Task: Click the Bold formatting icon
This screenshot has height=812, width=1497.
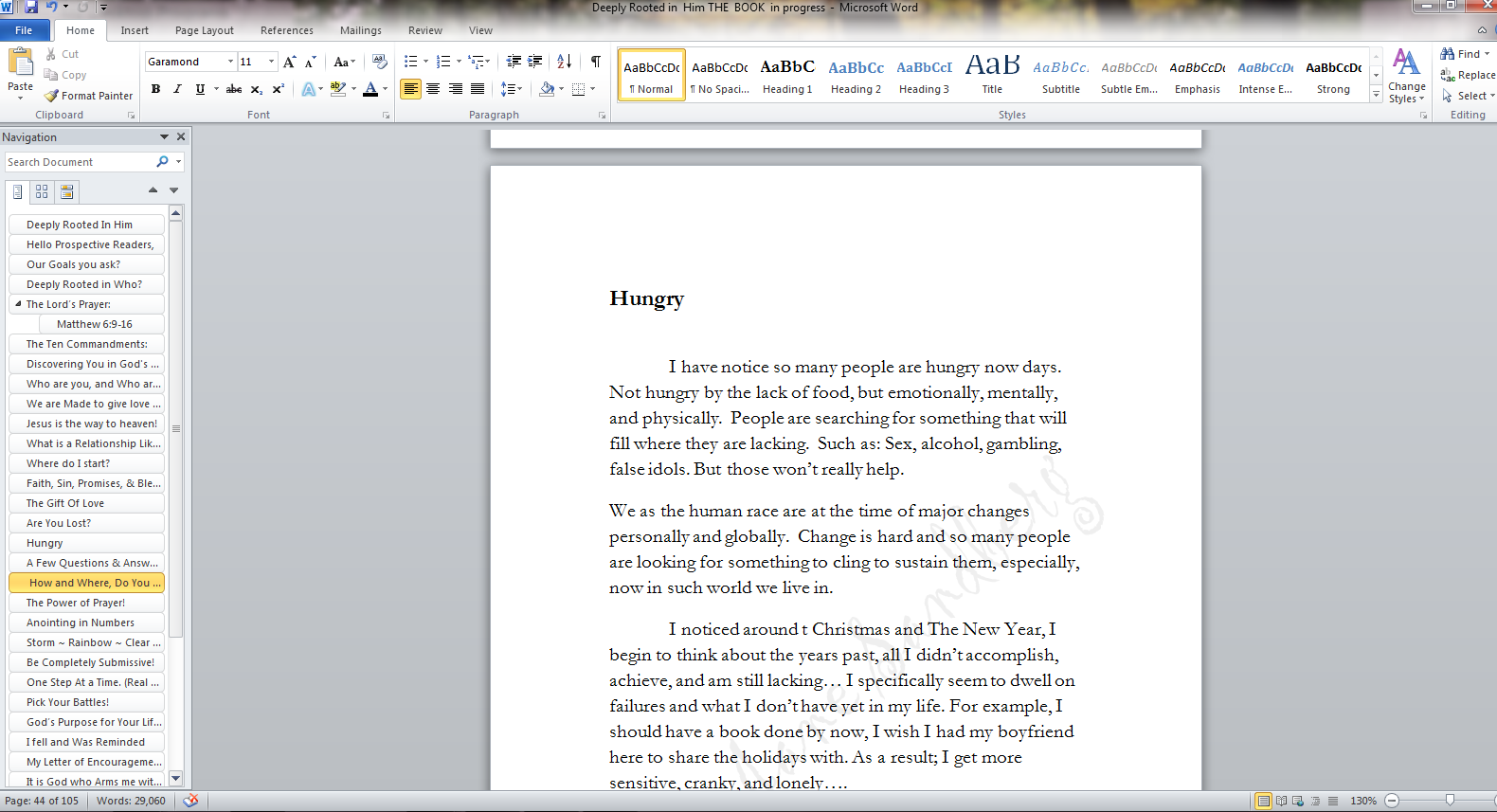Action: (155, 89)
